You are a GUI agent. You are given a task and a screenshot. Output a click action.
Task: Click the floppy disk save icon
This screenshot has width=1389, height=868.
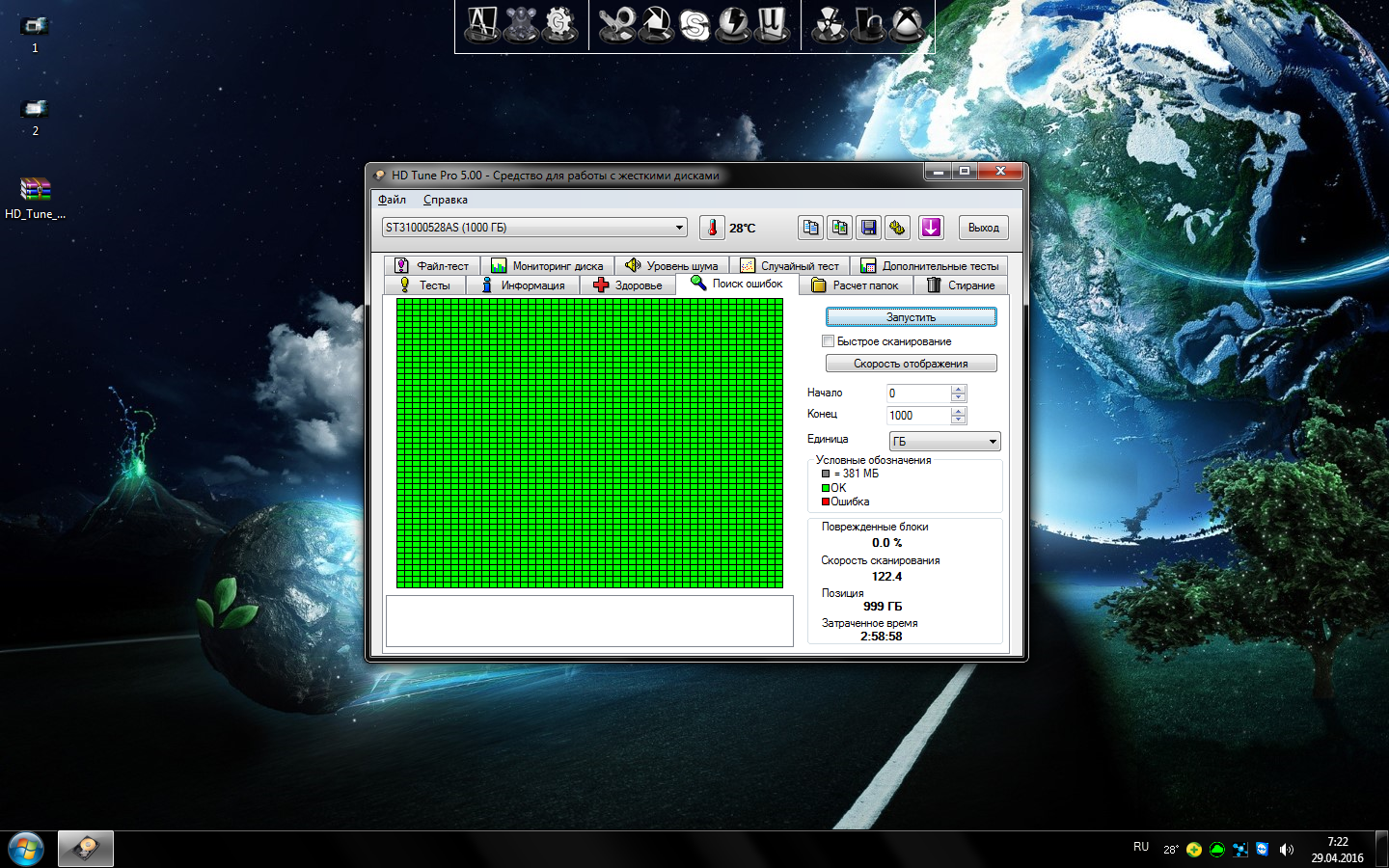tap(868, 228)
